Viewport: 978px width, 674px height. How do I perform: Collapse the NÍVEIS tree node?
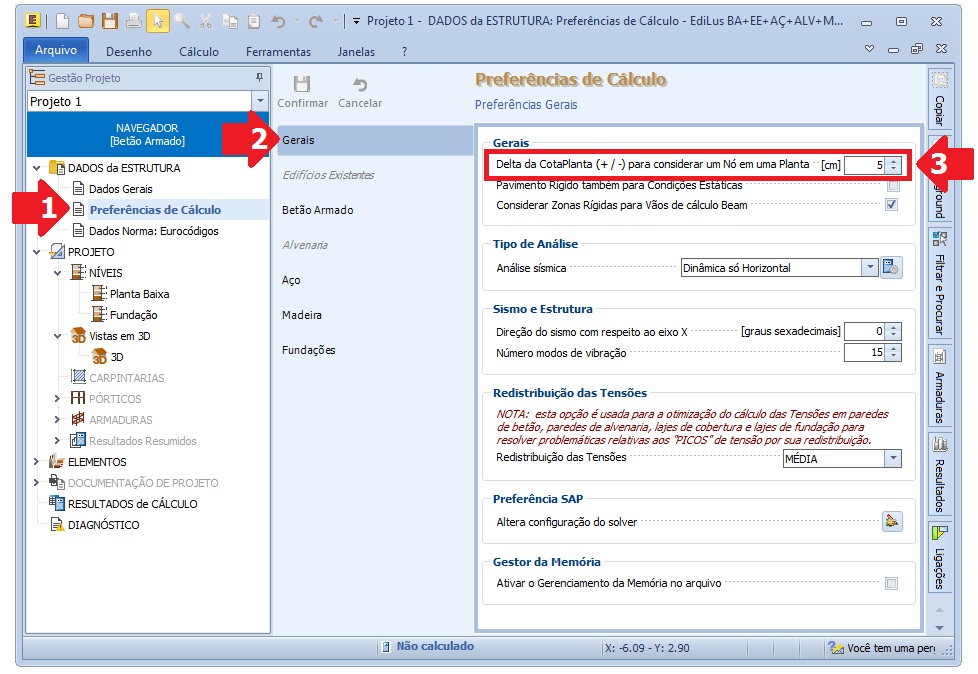[57, 273]
